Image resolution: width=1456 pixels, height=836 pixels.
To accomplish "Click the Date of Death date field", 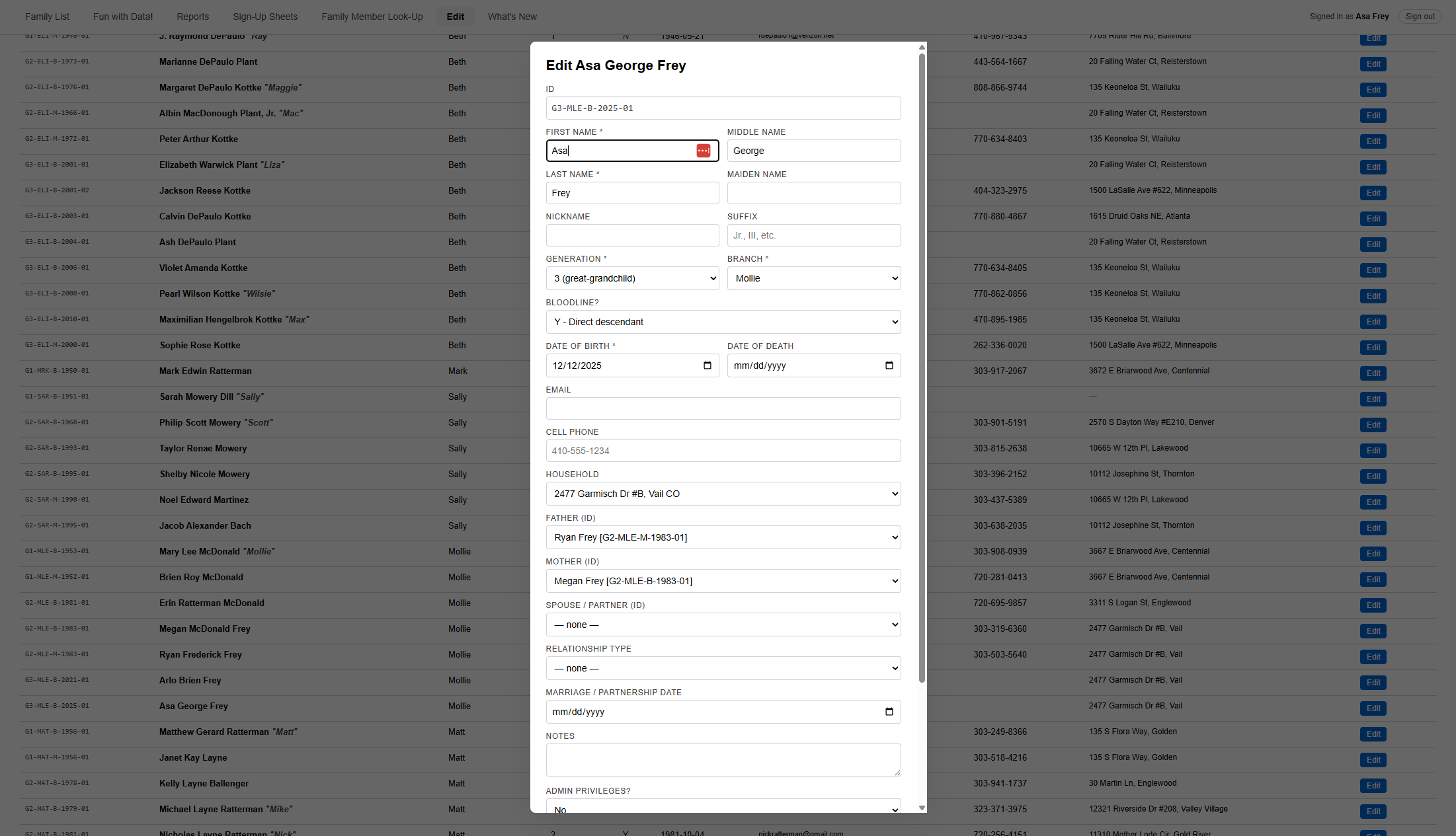I will 813,365.
